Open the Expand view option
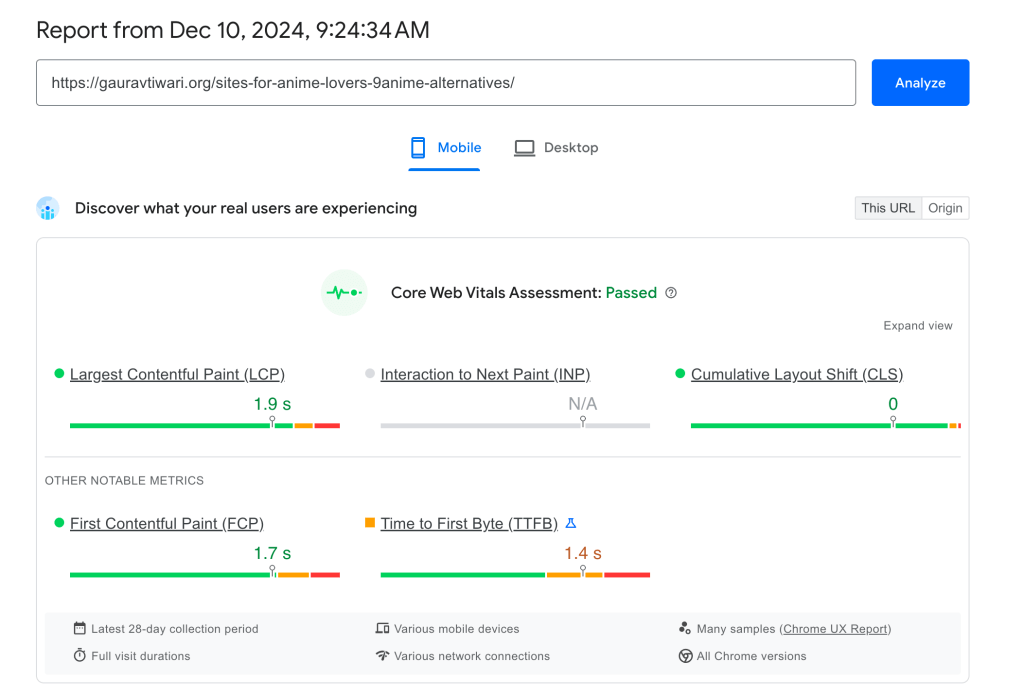Viewport: 1024px width, 697px height. point(917,325)
